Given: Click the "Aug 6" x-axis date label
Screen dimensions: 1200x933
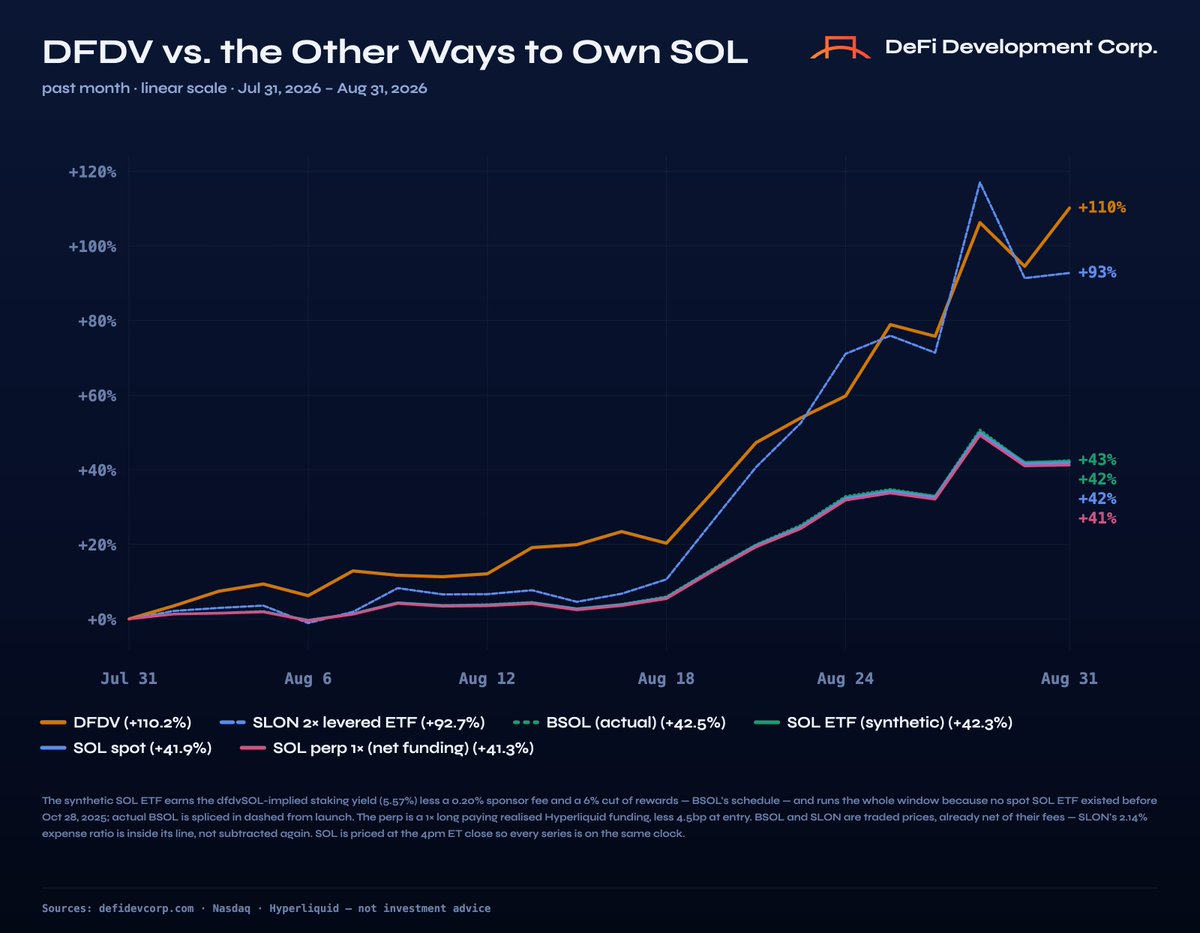Looking at the screenshot, I should pyautogui.click(x=308, y=678).
